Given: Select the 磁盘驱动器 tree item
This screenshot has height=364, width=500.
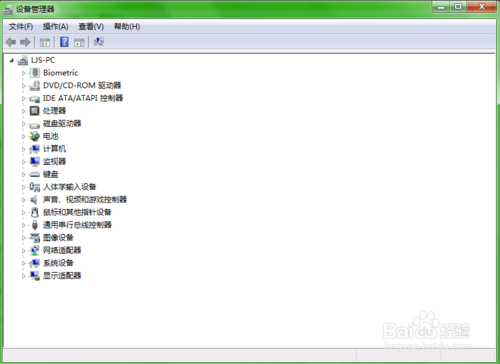Looking at the screenshot, I should 62,124.
